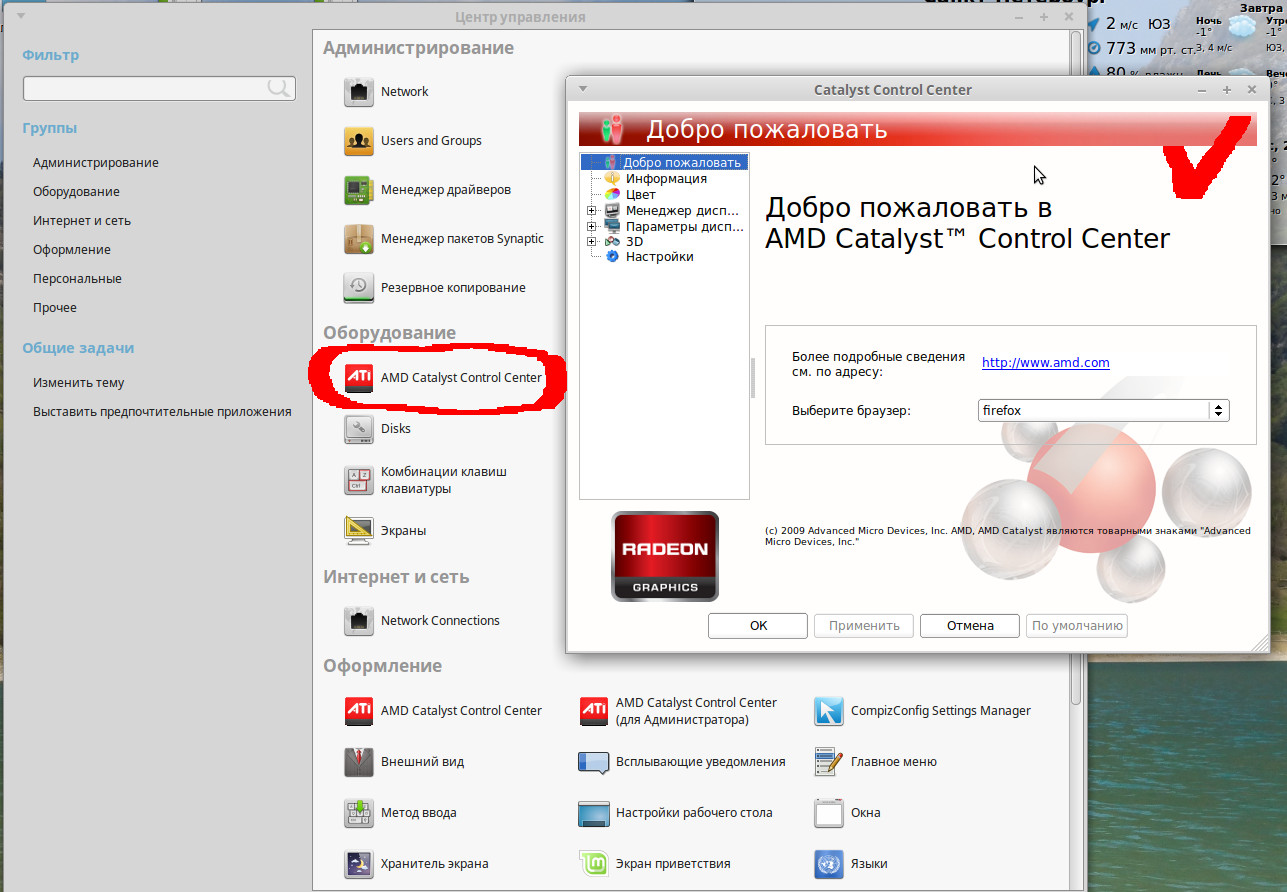Screen dimensions: 1287x892
Task: Open the Network settings icon
Action: 359,92
